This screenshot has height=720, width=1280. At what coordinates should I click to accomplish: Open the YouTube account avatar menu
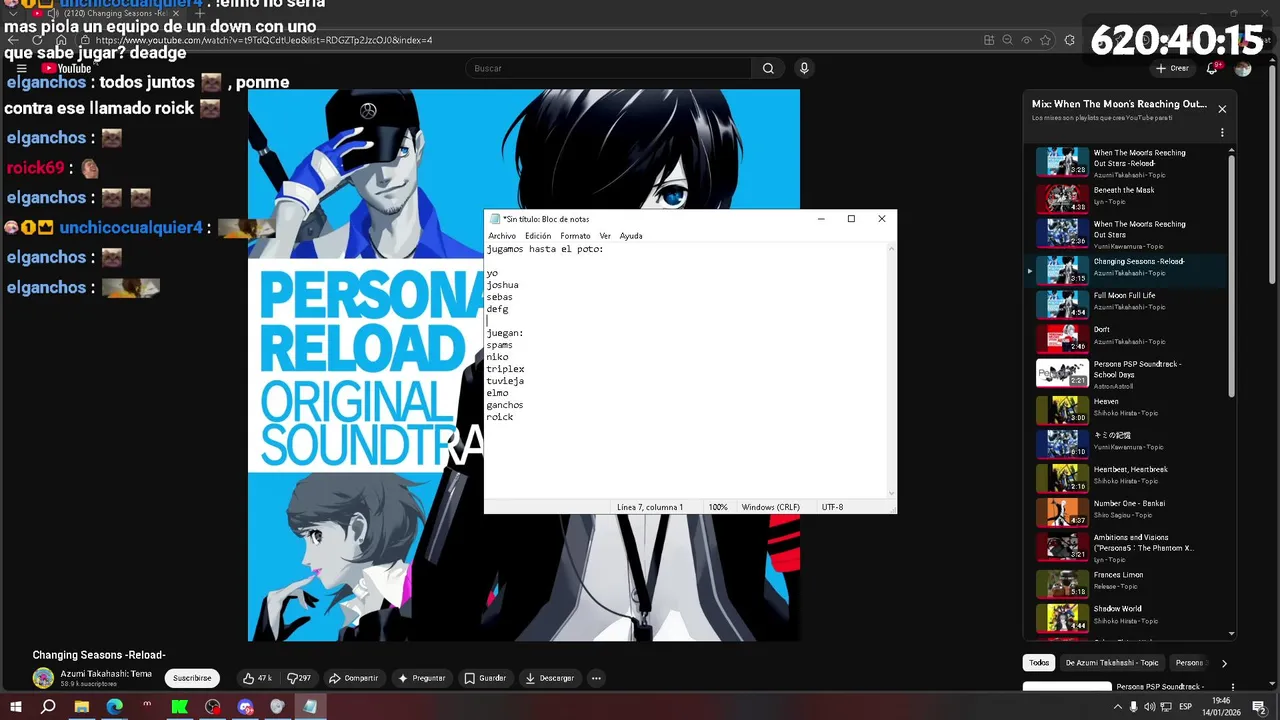[x=1243, y=68]
